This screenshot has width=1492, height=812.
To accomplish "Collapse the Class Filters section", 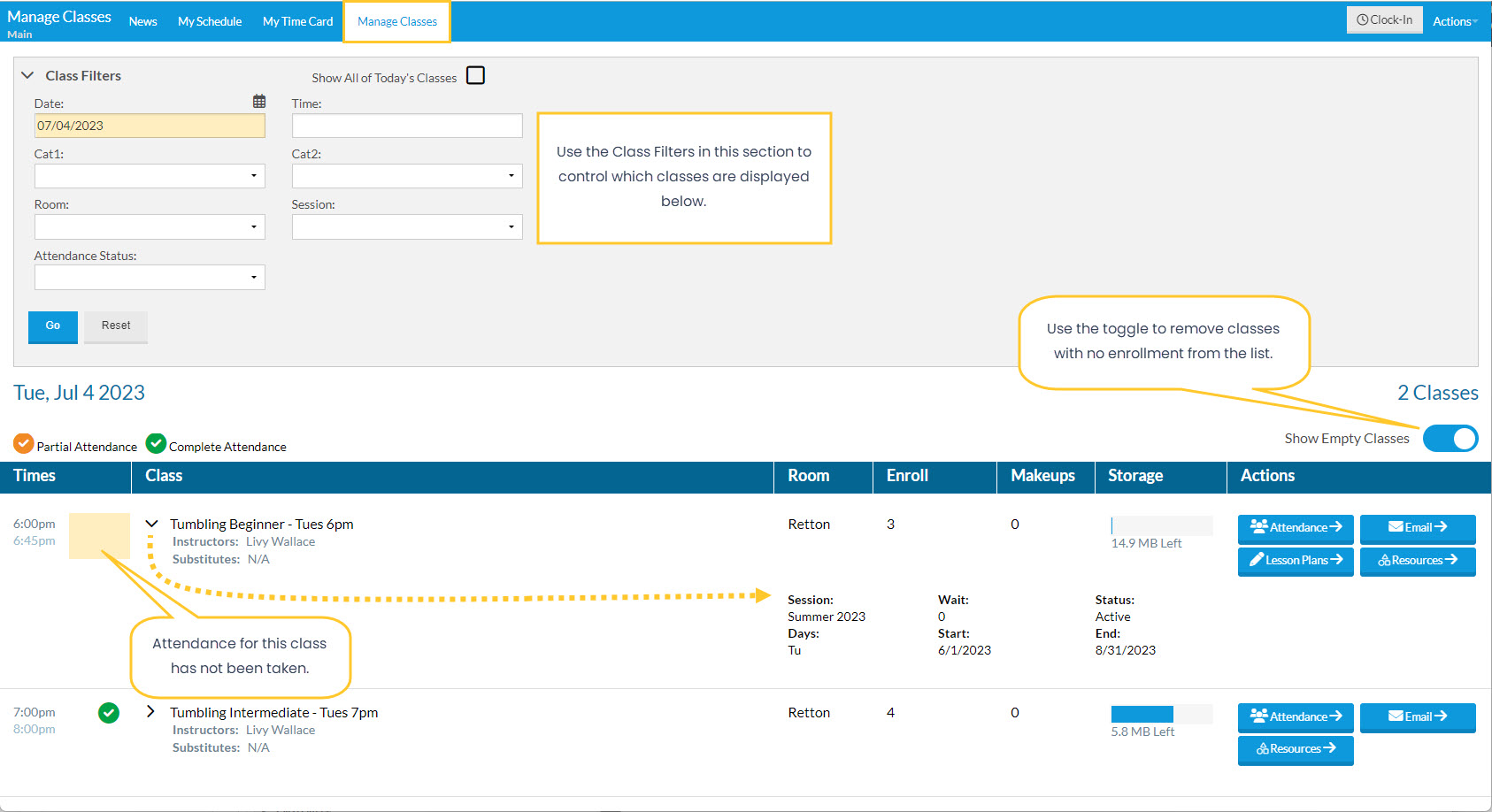I will tap(27, 76).
